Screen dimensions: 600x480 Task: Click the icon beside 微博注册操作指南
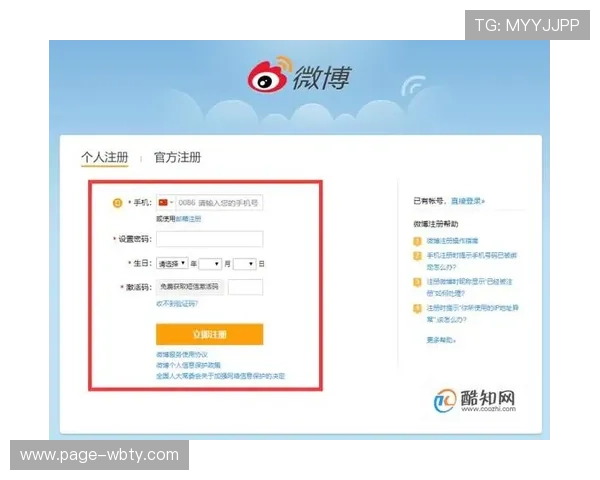click(x=417, y=241)
